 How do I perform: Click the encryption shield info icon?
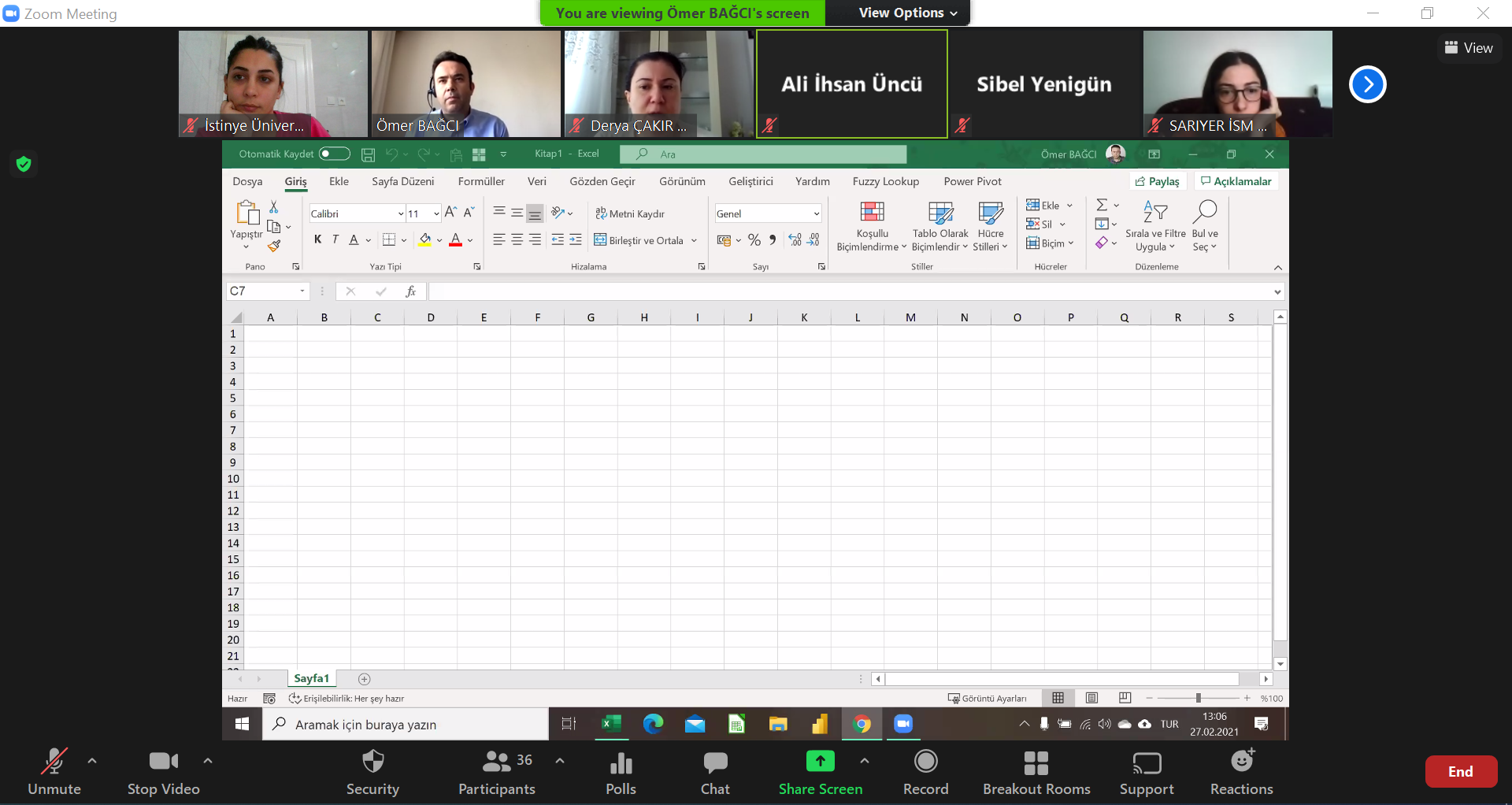click(24, 164)
